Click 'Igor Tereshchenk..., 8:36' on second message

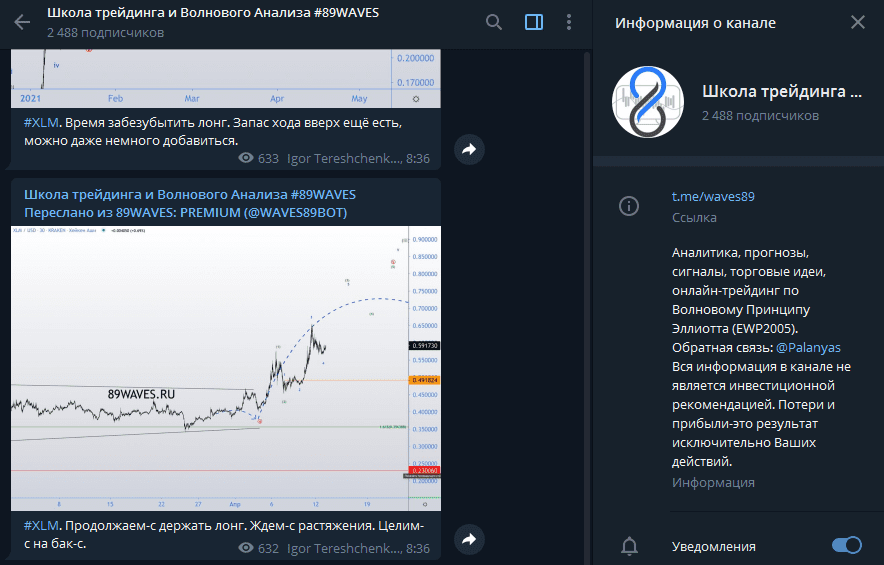pyautogui.click(x=358, y=548)
